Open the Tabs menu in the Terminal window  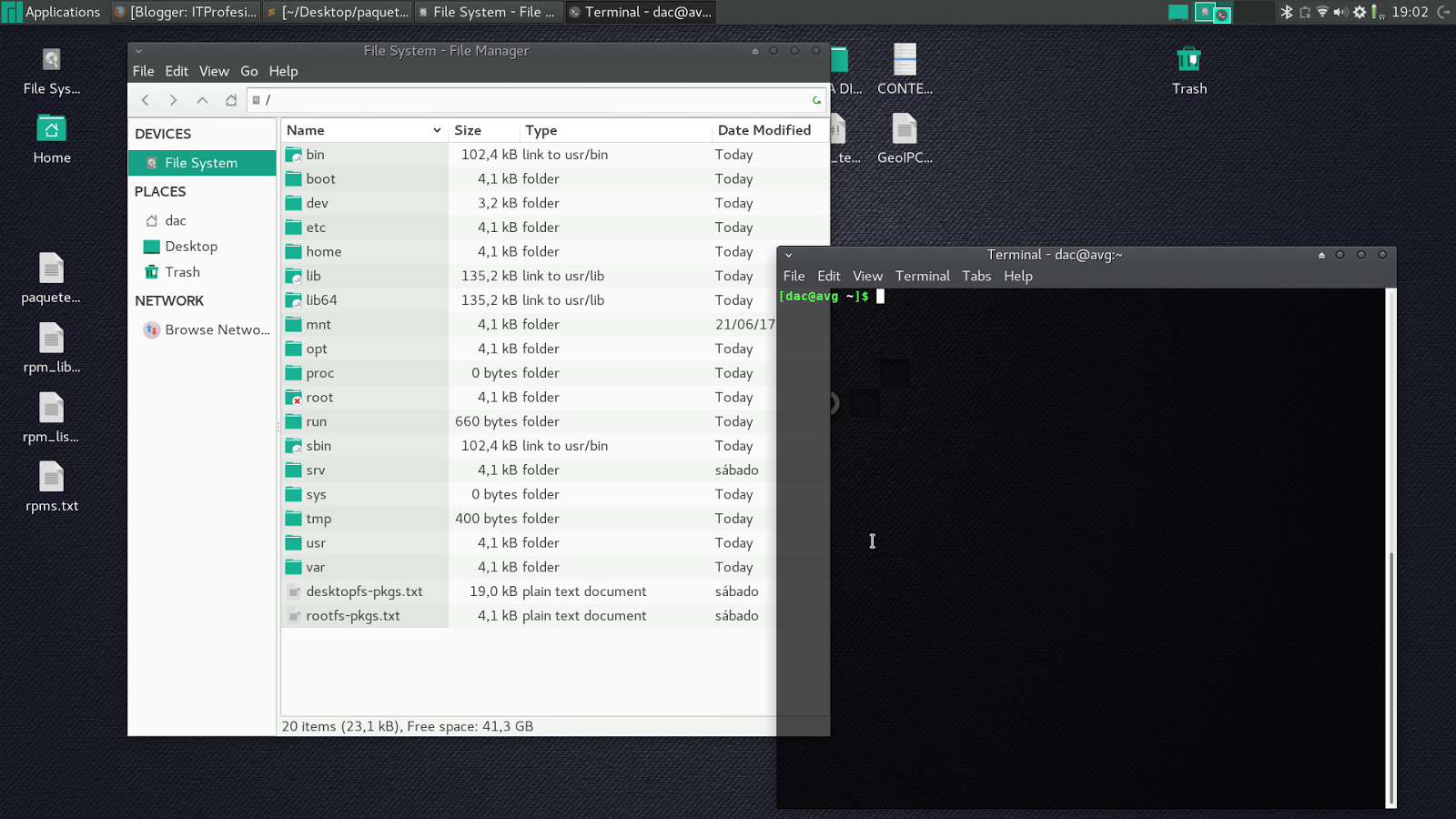click(976, 276)
